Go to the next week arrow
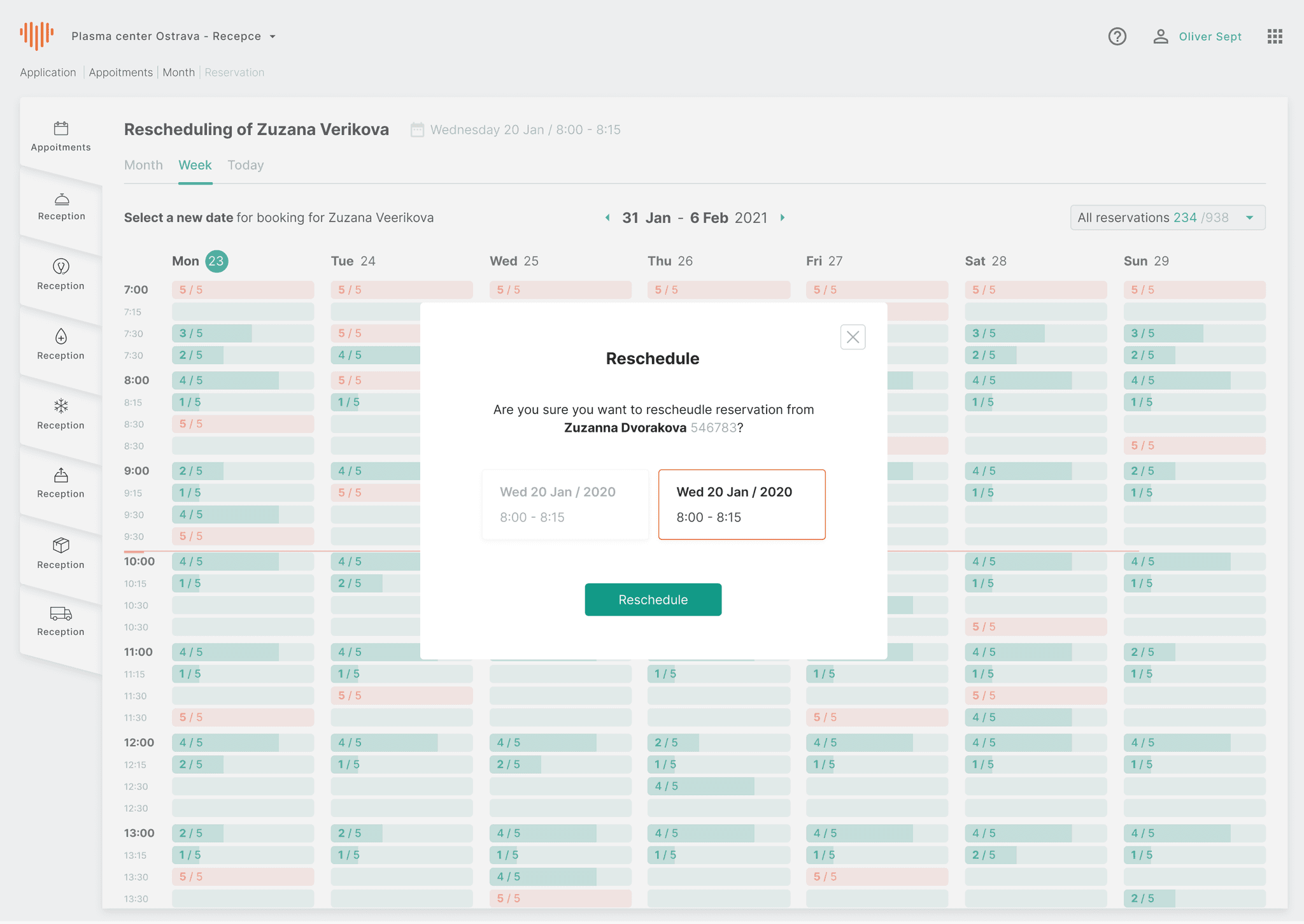The height and width of the screenshot is (924, 1304). tap(783, 218)
